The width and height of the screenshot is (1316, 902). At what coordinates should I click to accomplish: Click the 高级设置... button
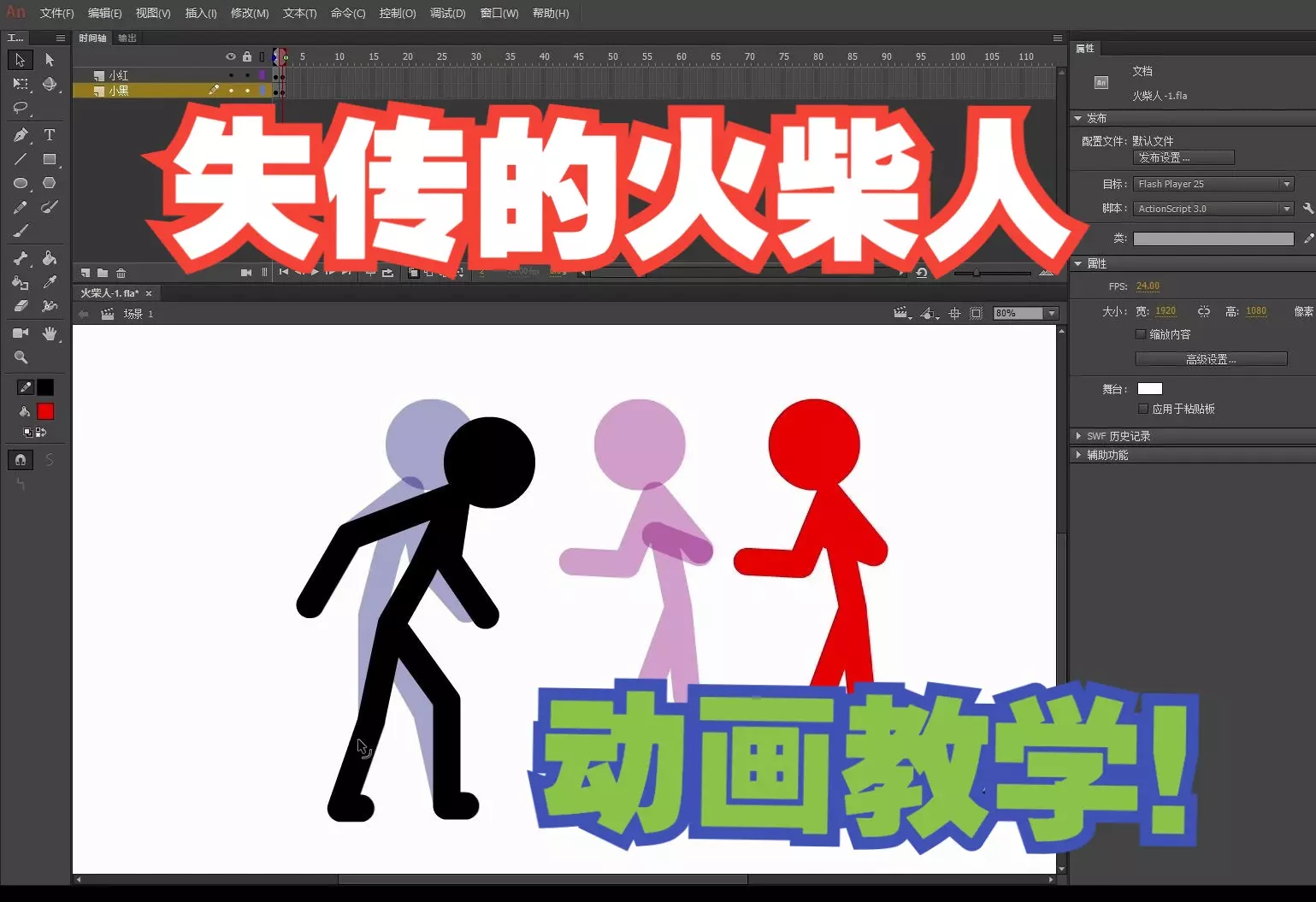1211,359
